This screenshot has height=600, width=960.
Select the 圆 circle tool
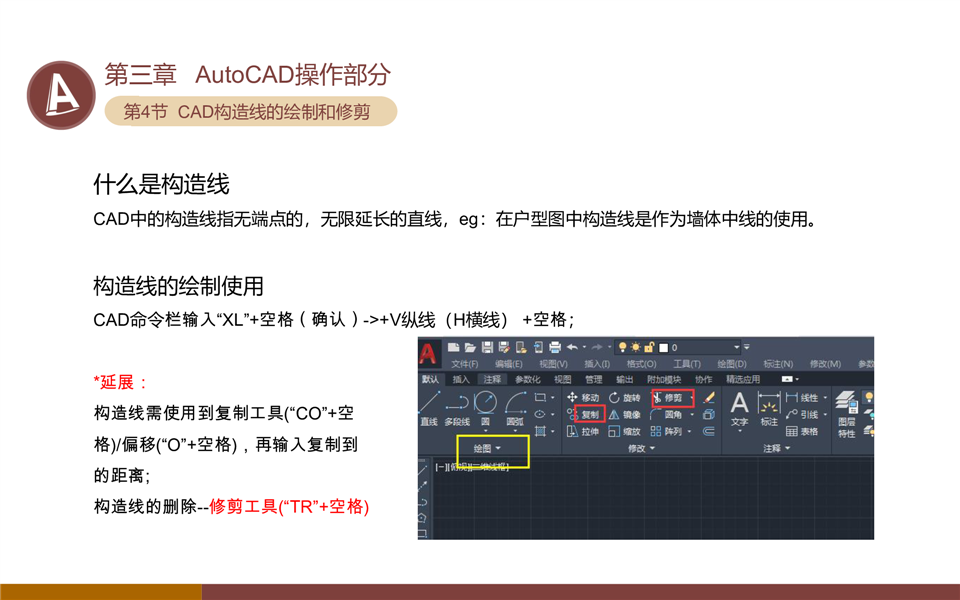[486, 408]
